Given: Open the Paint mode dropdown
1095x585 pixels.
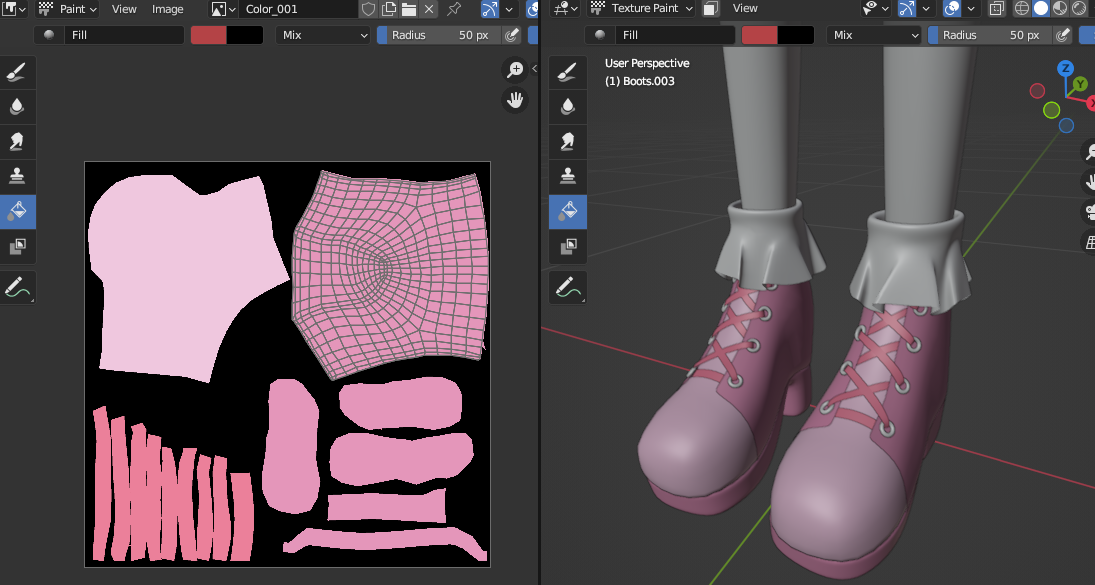Looking at the screenshot, I should pos(67,9).
